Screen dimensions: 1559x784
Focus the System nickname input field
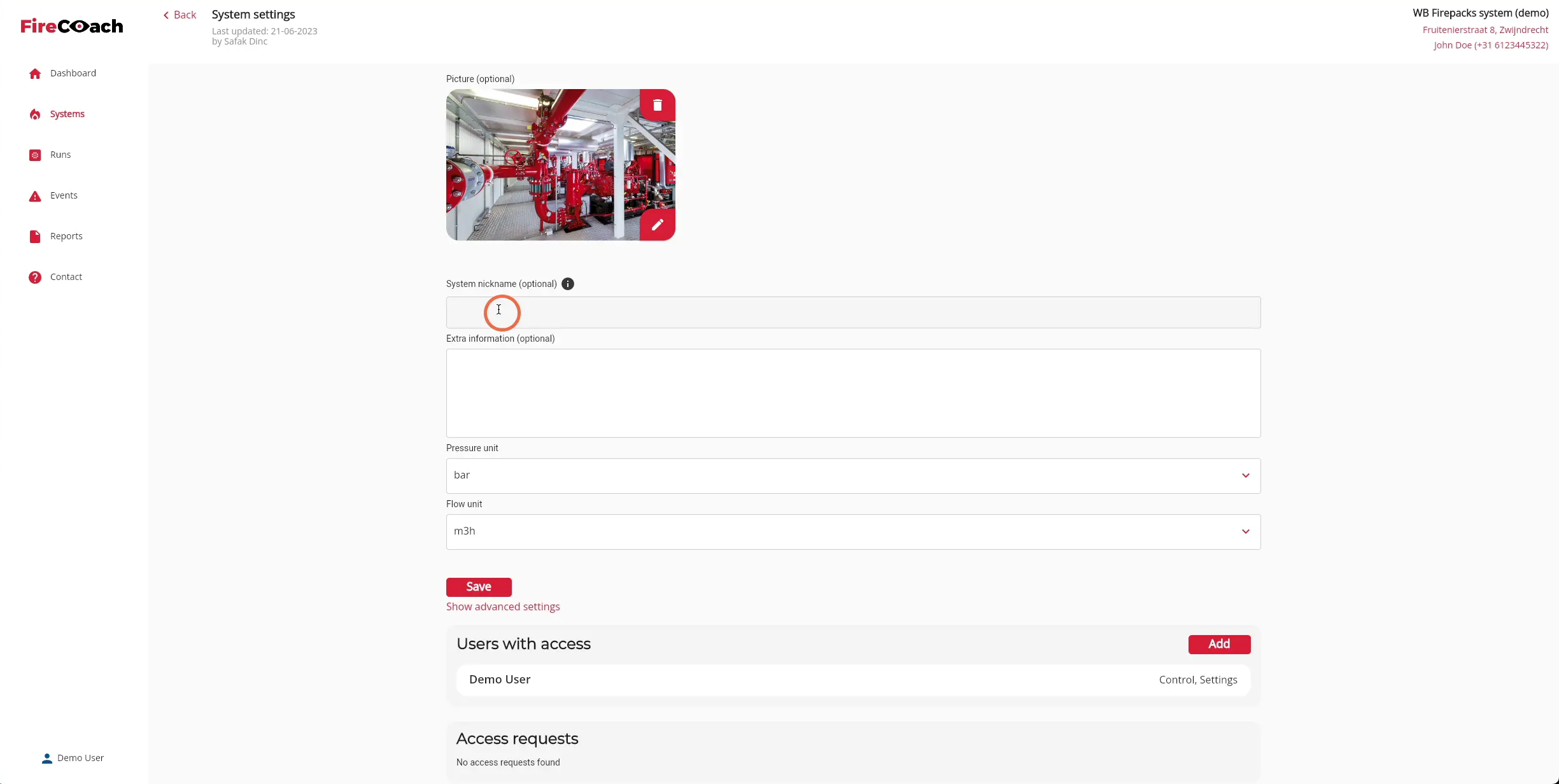[x=853, y=312]
